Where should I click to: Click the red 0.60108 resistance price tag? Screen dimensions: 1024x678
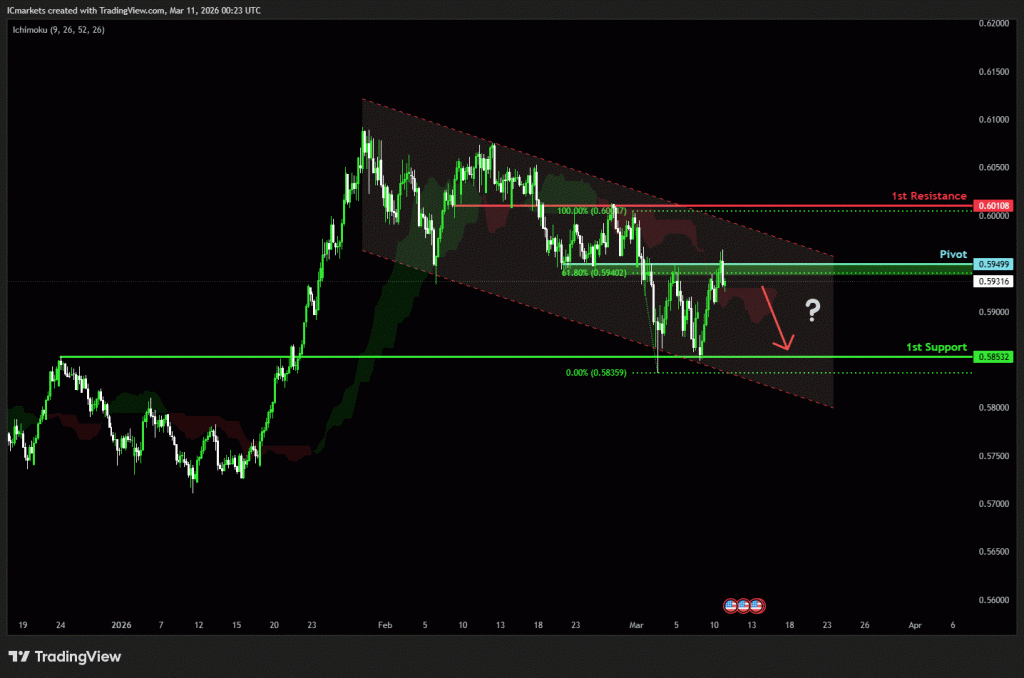995,206
